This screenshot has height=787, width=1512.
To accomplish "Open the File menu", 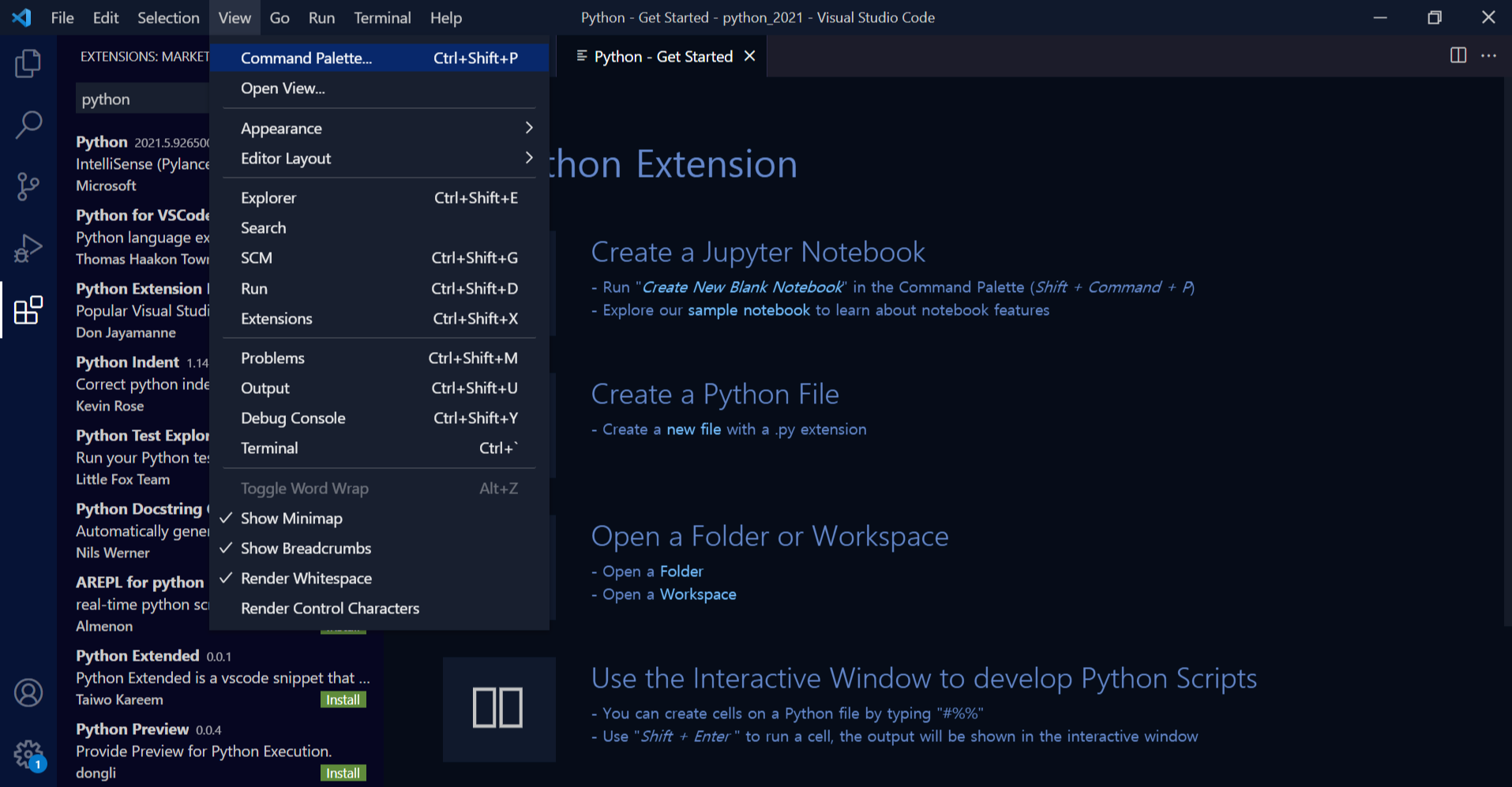I will (x=62, y=17).
